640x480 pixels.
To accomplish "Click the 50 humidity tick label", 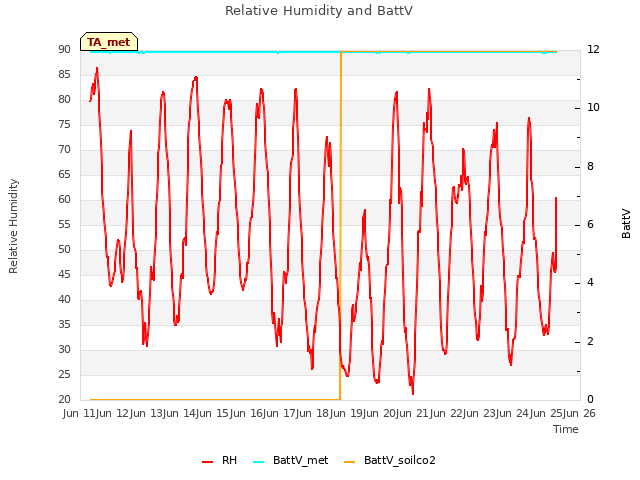I will tap(64, 249).
